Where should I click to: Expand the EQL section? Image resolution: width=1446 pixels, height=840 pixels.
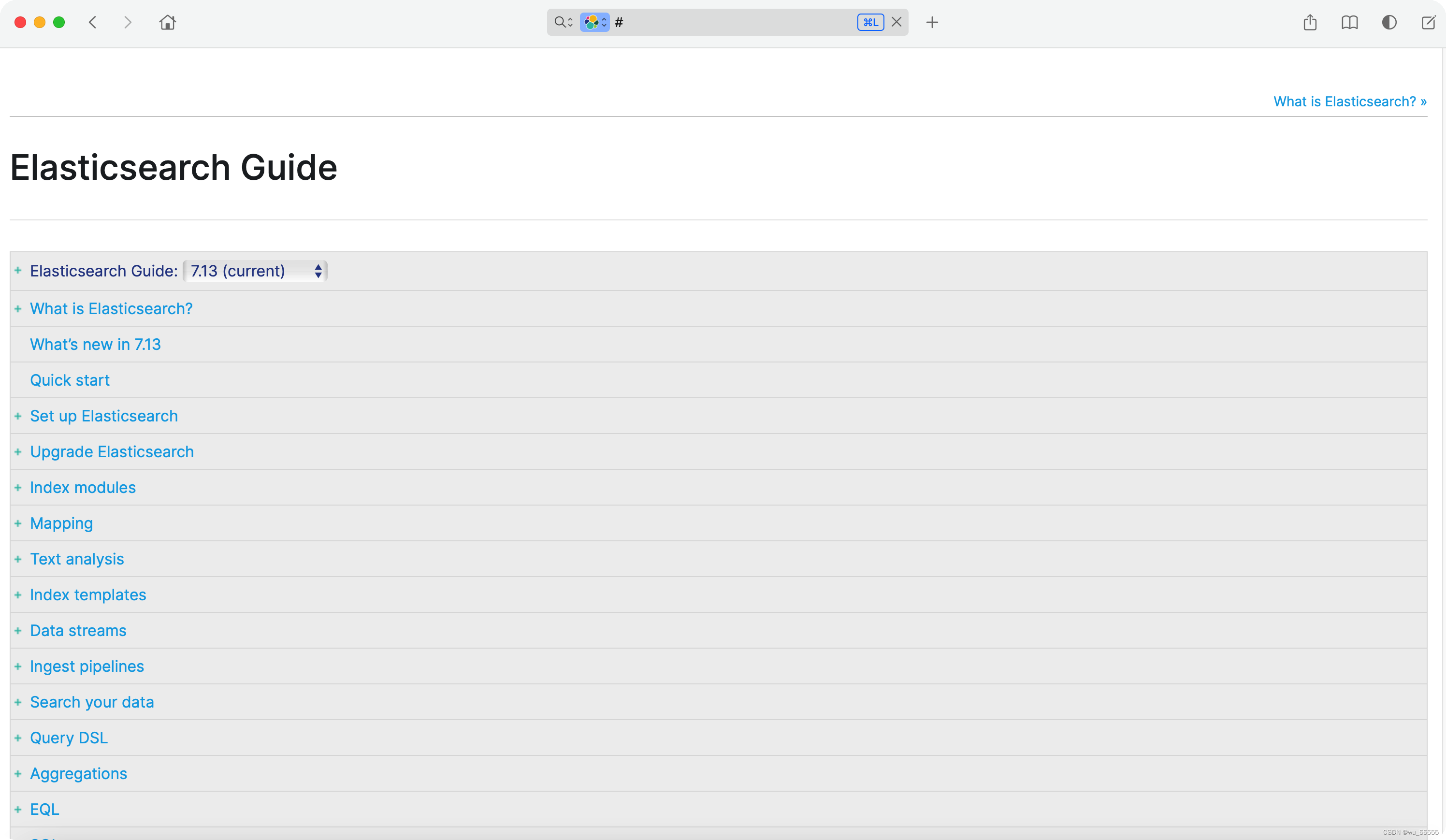pos(18,810)
